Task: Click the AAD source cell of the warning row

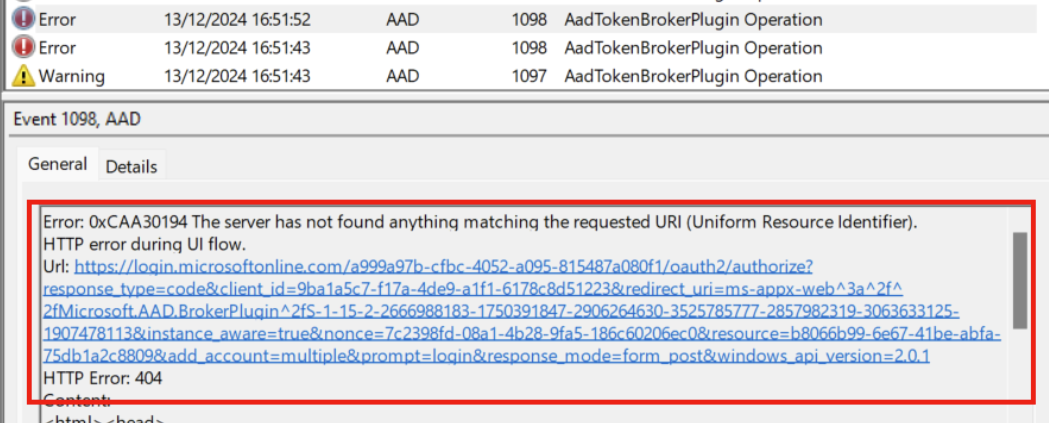Action: [x=402, y=75]
